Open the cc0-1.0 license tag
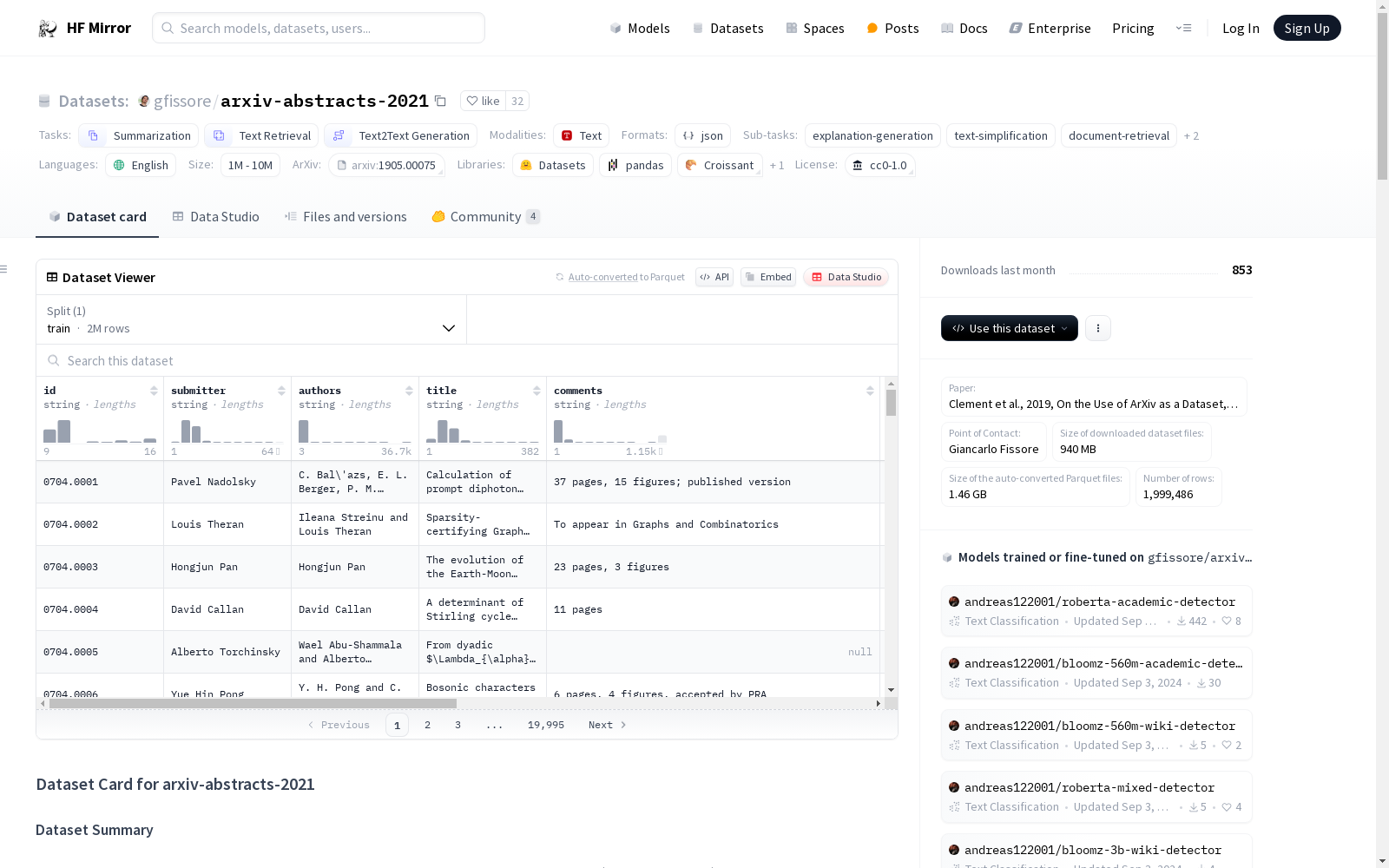1389x868 pixels. pyautogui.click(x=879, y=165)
